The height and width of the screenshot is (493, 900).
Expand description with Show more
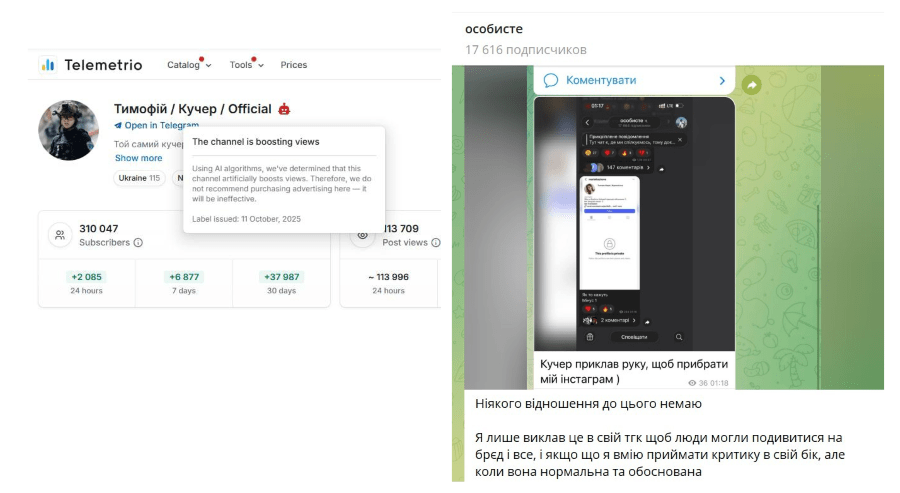pos(138,158)
